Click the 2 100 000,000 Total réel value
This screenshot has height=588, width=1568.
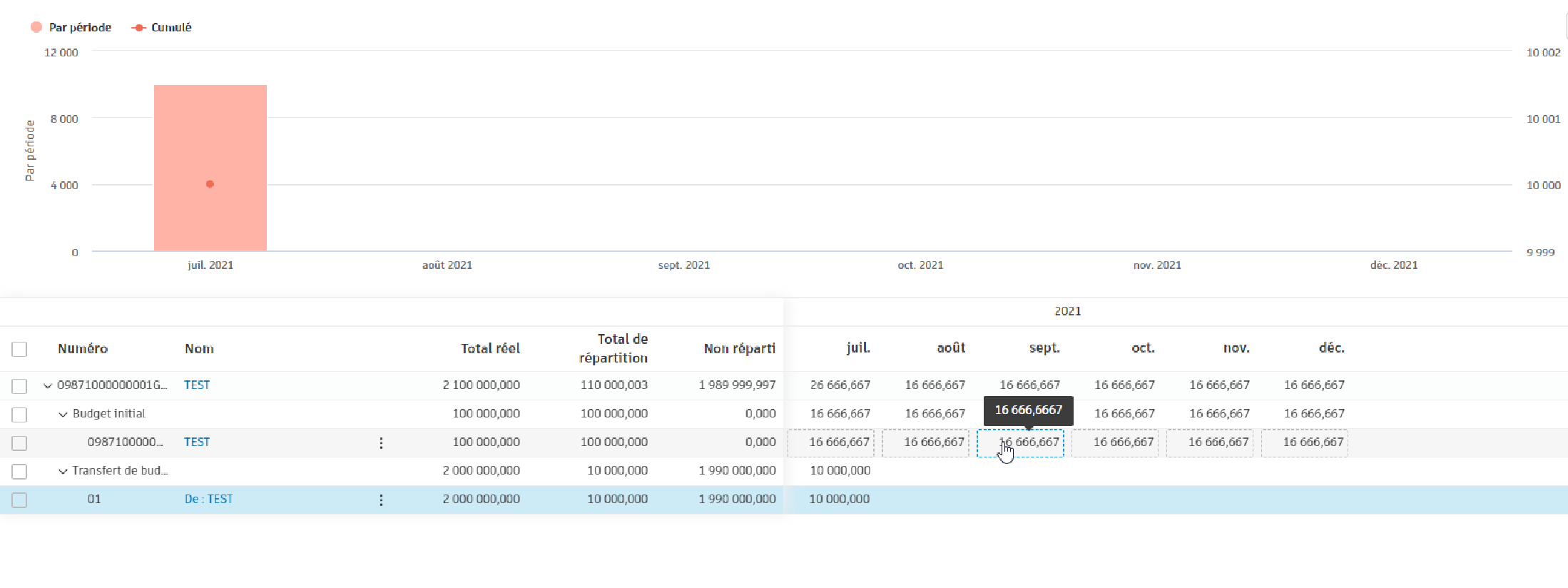(481, 385)
